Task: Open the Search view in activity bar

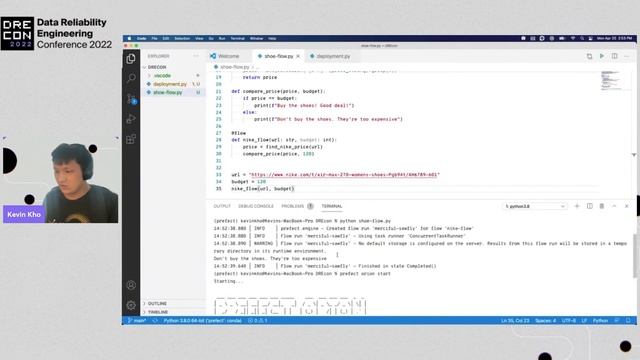Action: tap(131, 78)
